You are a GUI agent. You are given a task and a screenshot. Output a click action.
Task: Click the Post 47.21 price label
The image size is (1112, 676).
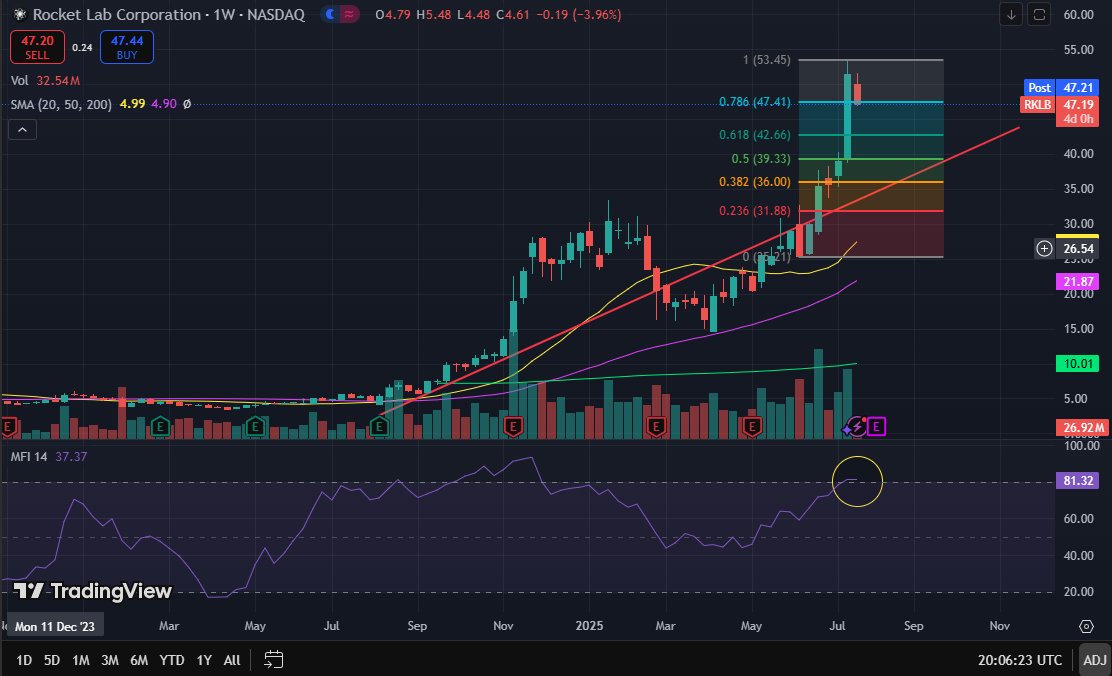coord(1060,87)
